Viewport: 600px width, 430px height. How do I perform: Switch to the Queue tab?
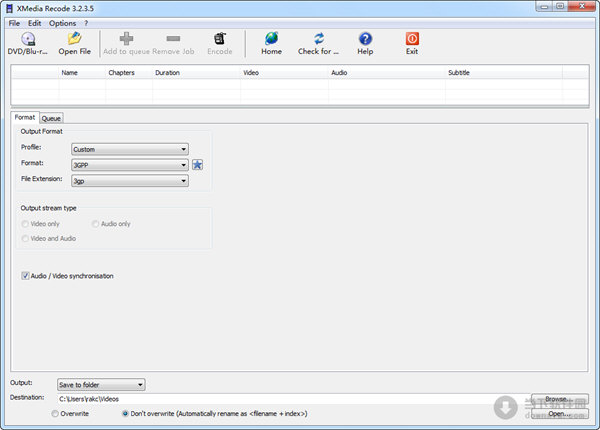(51, 118)
